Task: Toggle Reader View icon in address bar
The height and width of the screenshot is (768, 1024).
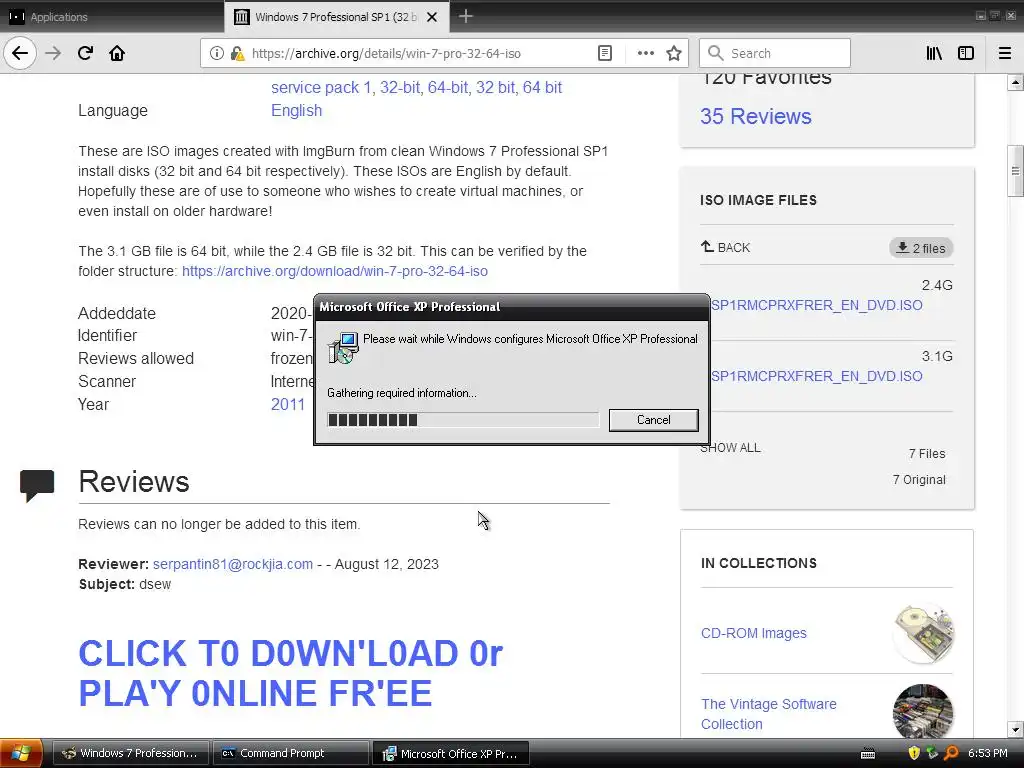Action: coord(605,53)
